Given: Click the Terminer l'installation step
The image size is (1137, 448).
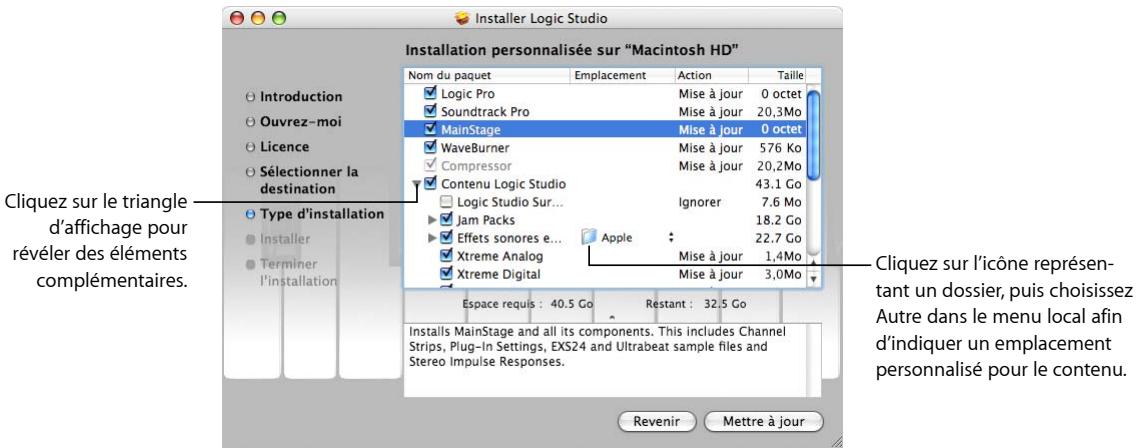Looking at the screenshot, I should (298, 273).
